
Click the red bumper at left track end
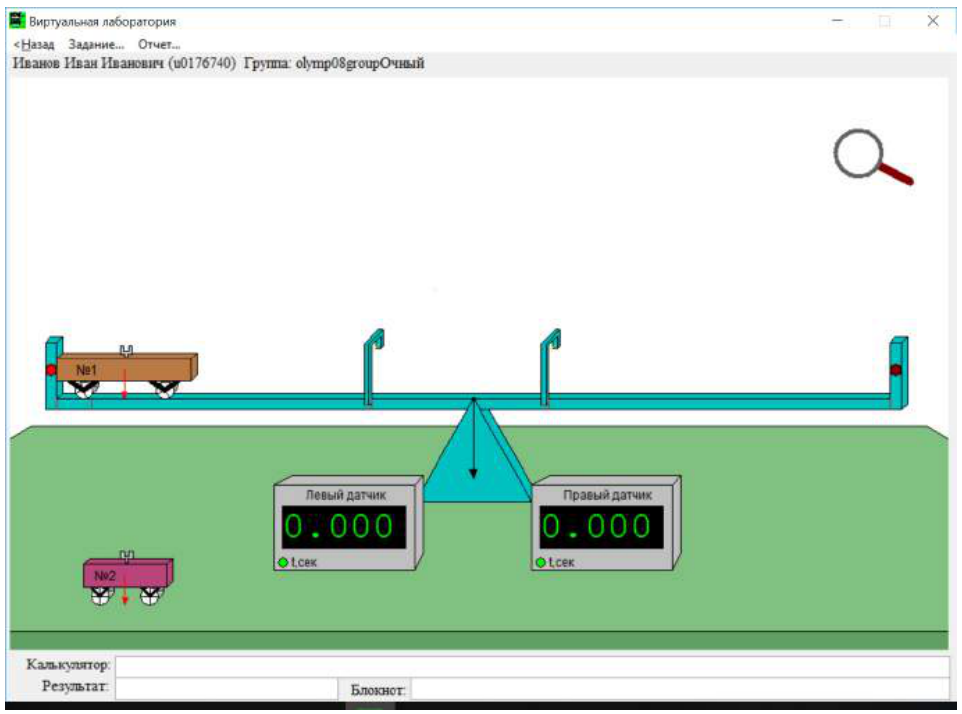coord(52,370)
